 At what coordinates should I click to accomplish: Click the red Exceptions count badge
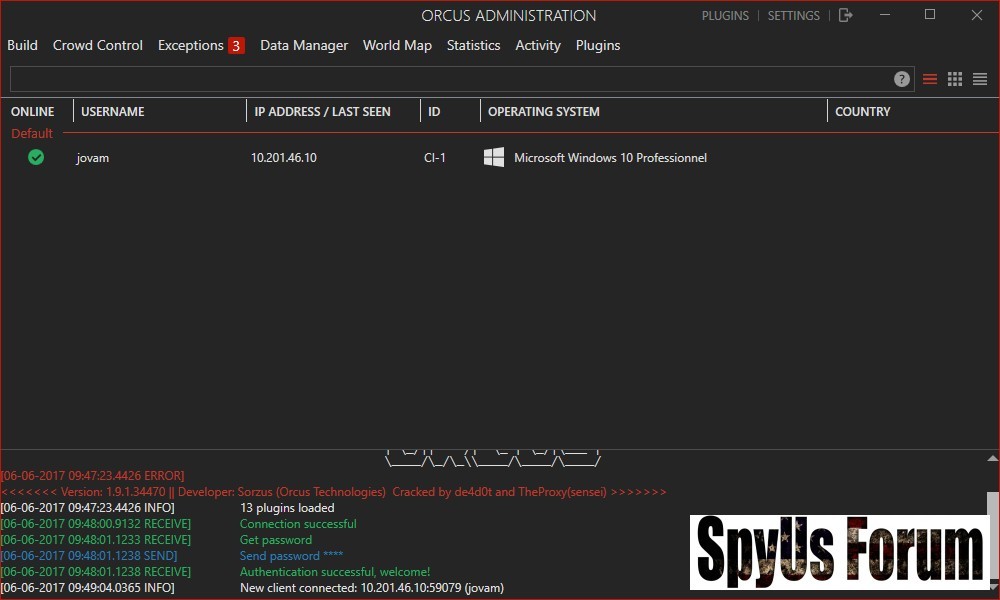236,45
